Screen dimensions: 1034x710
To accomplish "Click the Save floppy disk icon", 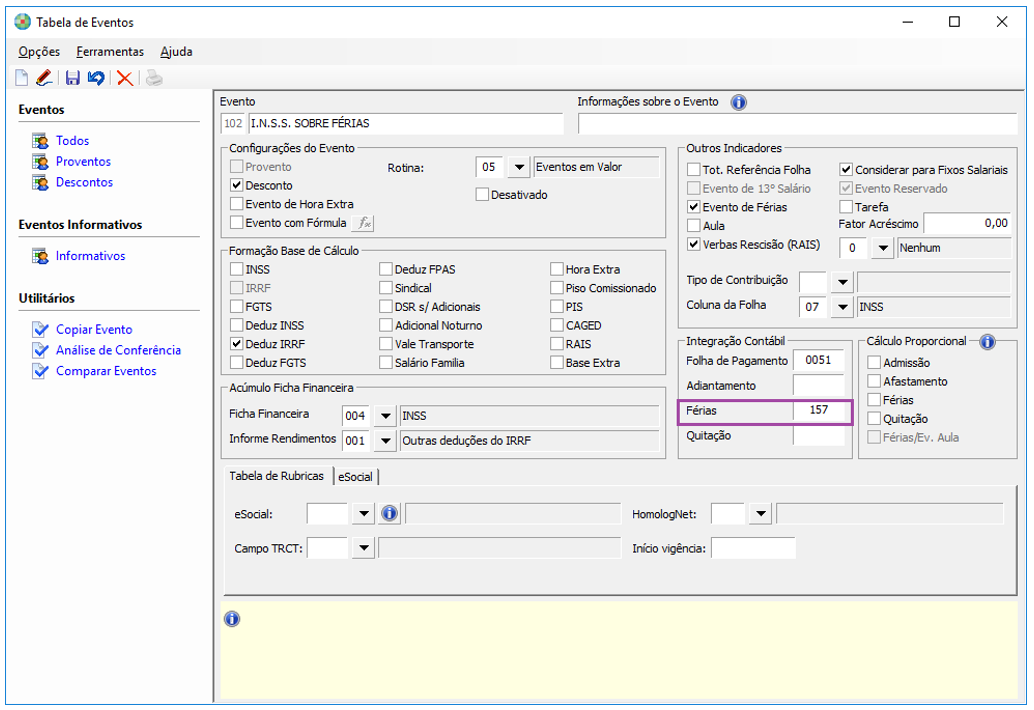I will pos(73,78).
